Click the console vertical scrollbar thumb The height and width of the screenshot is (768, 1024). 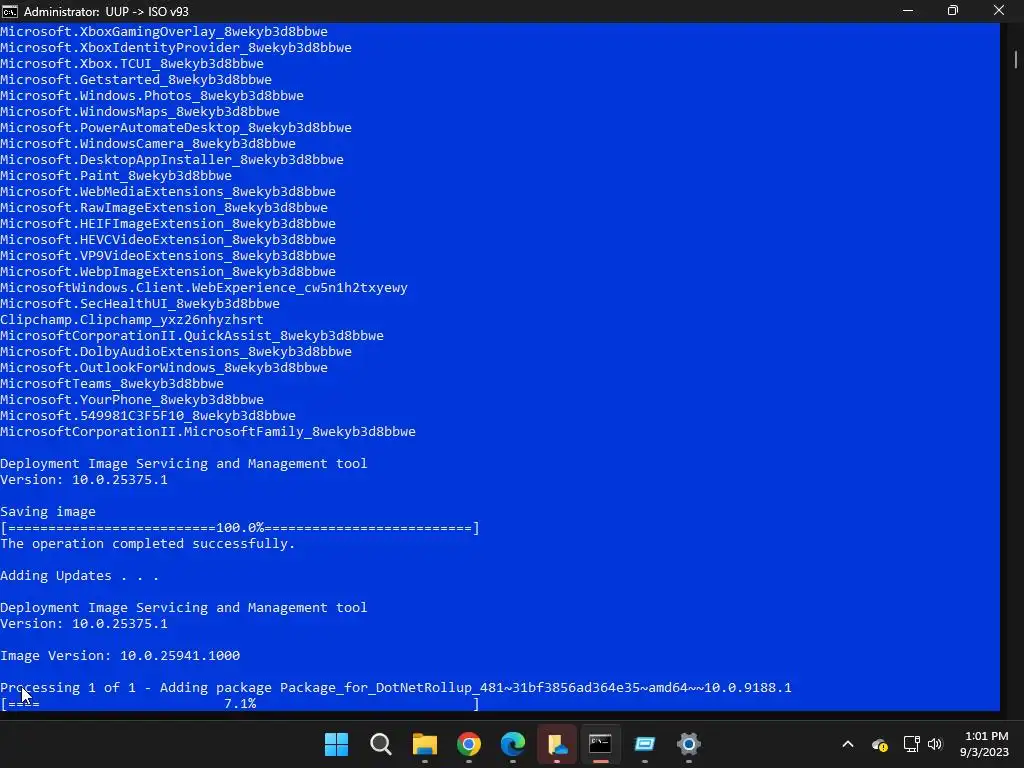click(x=1016, y=59)
